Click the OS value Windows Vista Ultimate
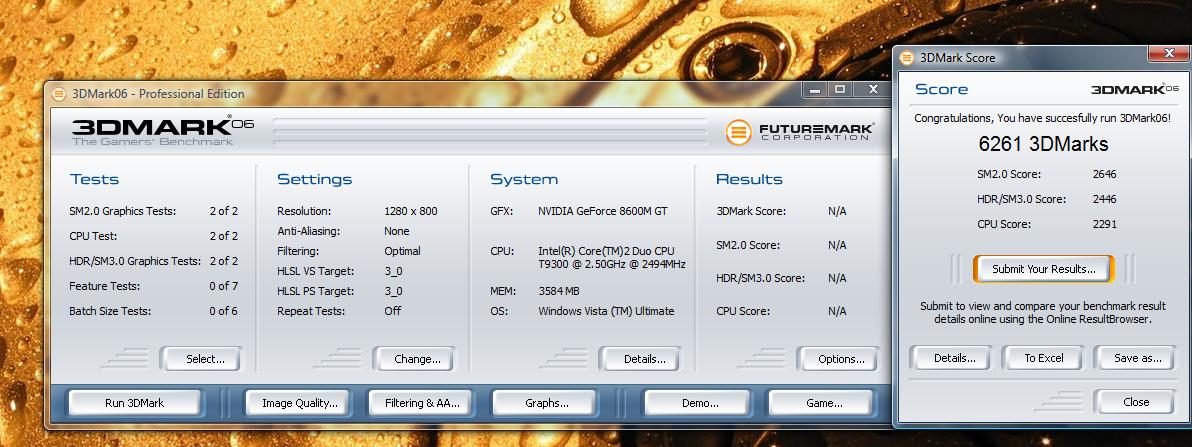 coord(606,311)
